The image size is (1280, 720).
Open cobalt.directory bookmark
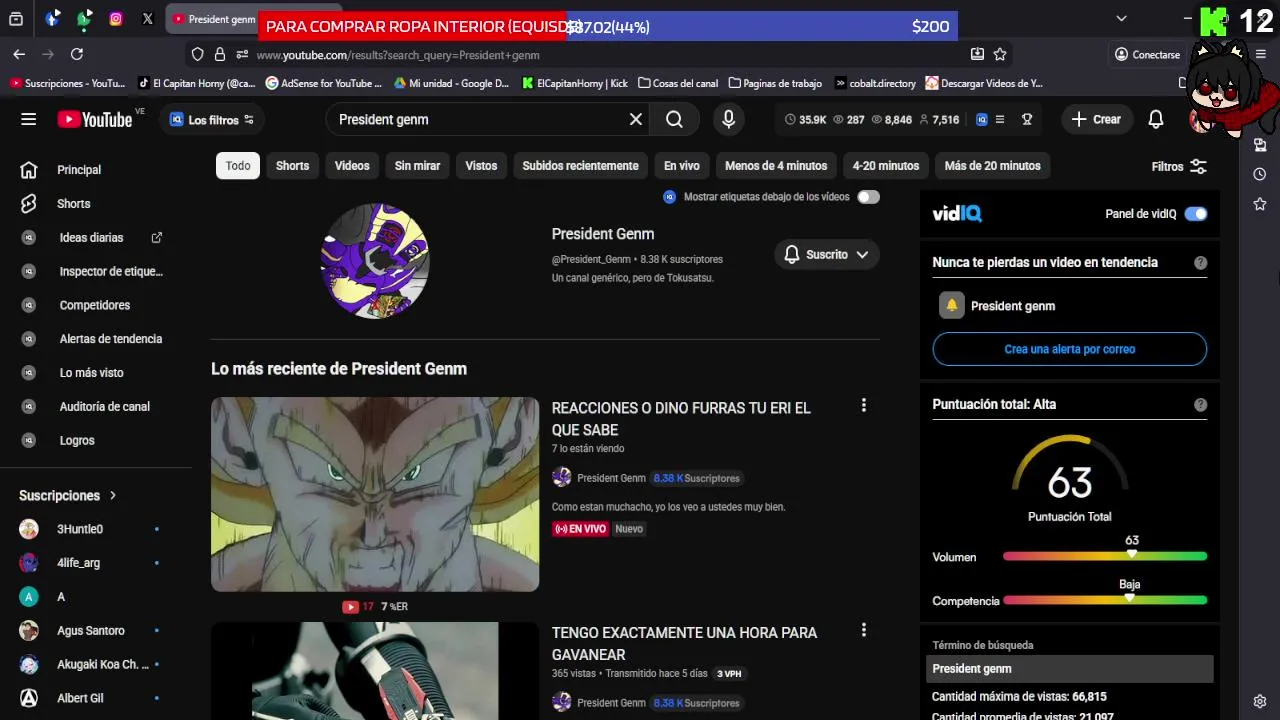coord(875,84)
